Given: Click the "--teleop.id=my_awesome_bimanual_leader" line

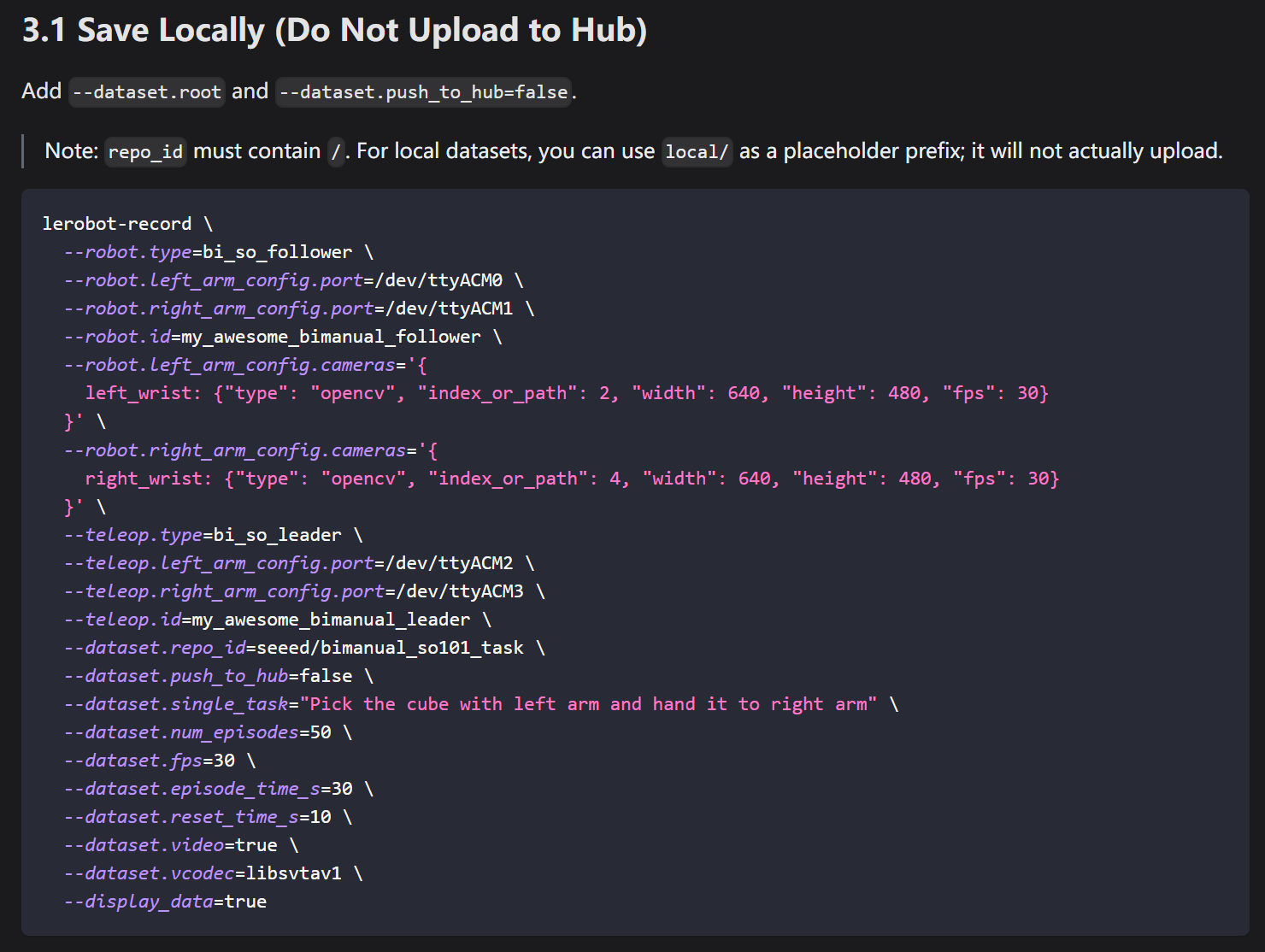Looking at the screenshot, I should tap(278, 620).
